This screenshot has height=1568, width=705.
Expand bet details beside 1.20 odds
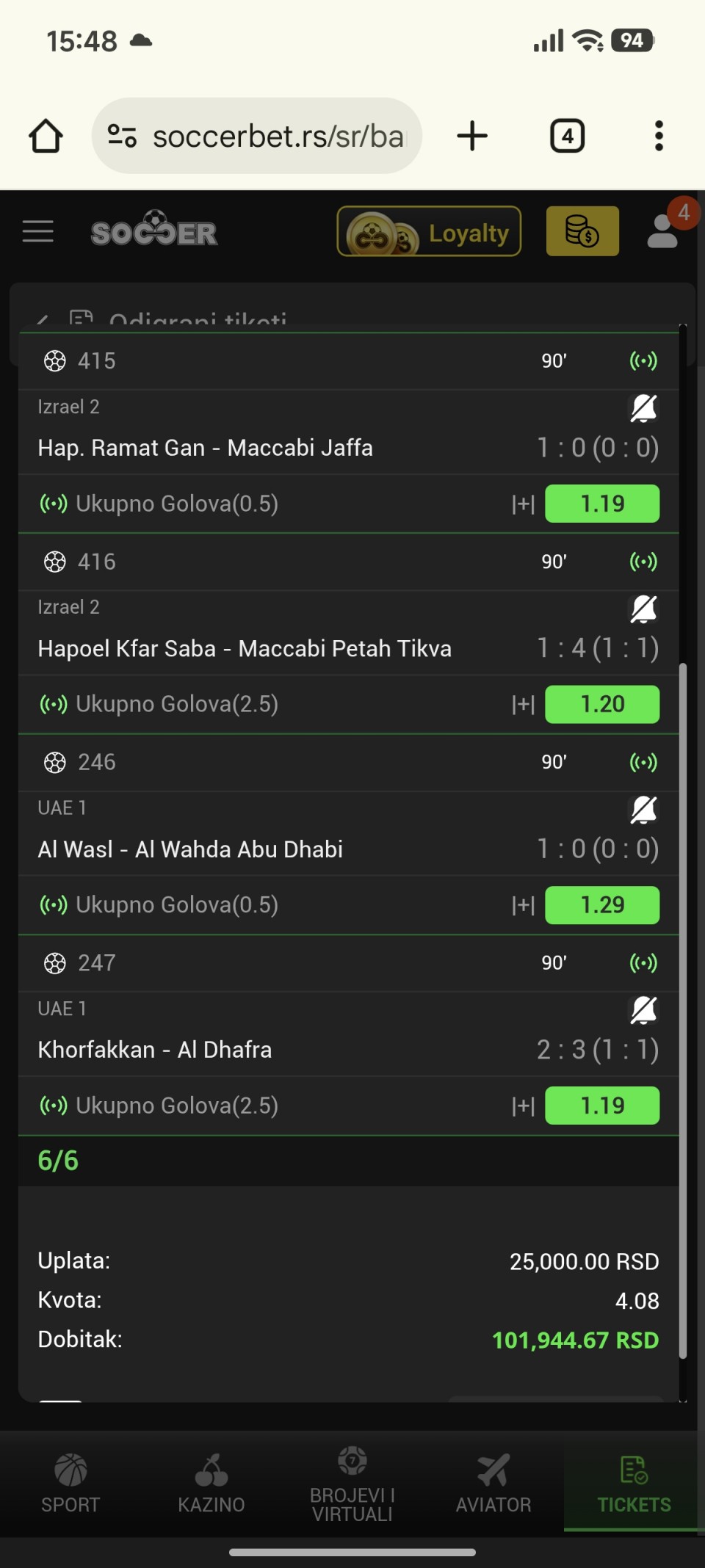[523, 705]
